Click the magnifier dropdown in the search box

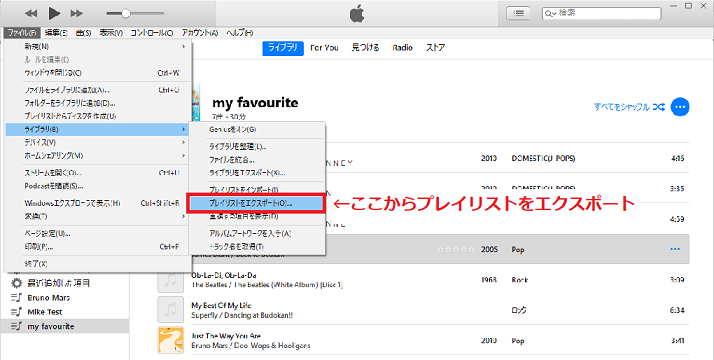click(x=551, y=14)
